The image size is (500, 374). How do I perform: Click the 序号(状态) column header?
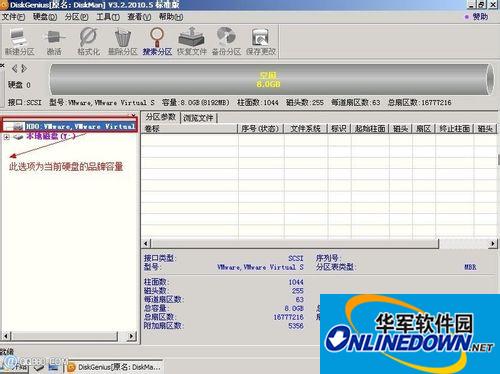click(261, 129)
